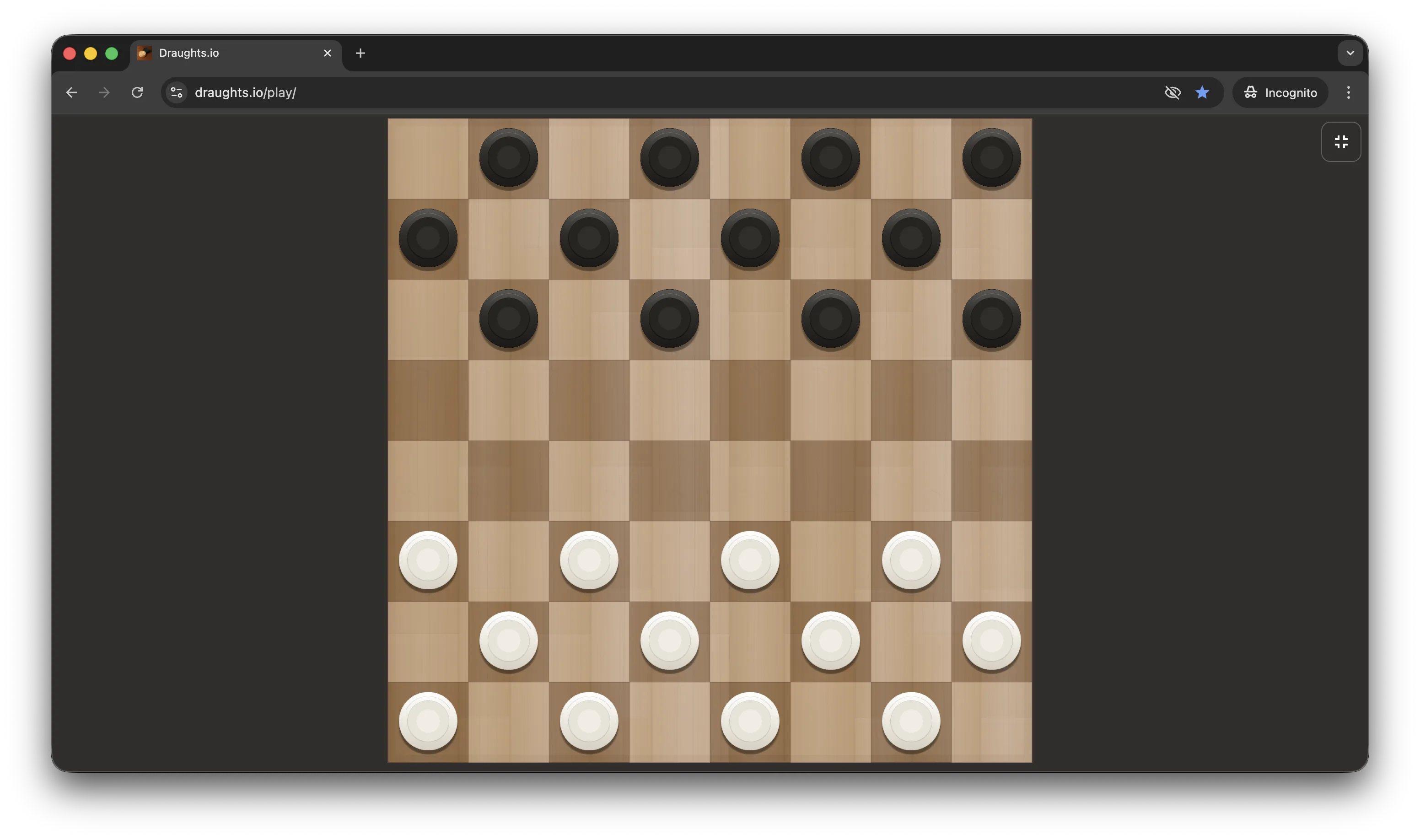Click the forward navigation arrow
Viewport: 1420px width, 840px height.
103,92
